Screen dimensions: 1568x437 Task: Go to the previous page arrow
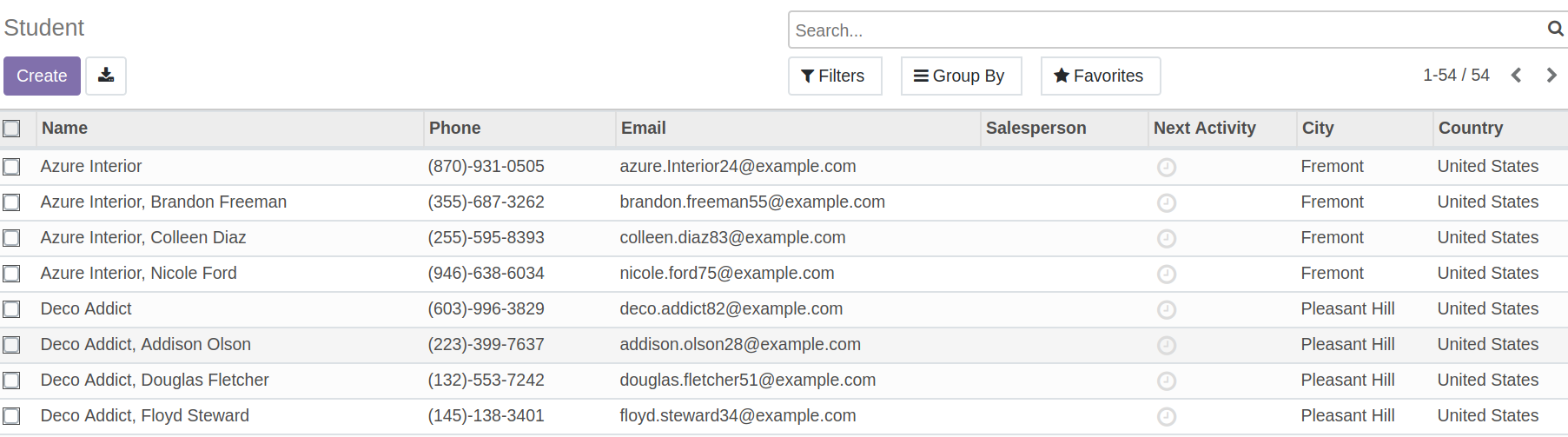coord(1516,76)
